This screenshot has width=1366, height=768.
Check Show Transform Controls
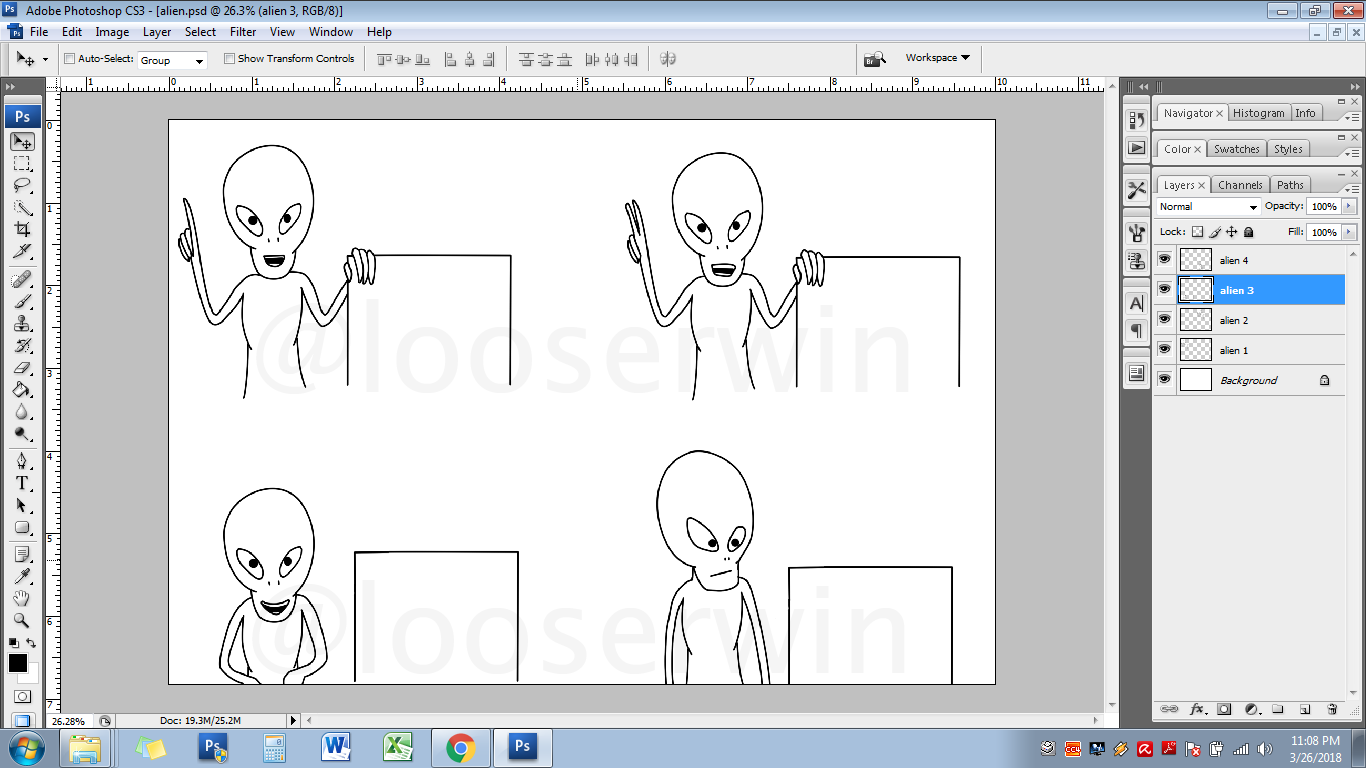pyautogui.click(x=229, y=59)
